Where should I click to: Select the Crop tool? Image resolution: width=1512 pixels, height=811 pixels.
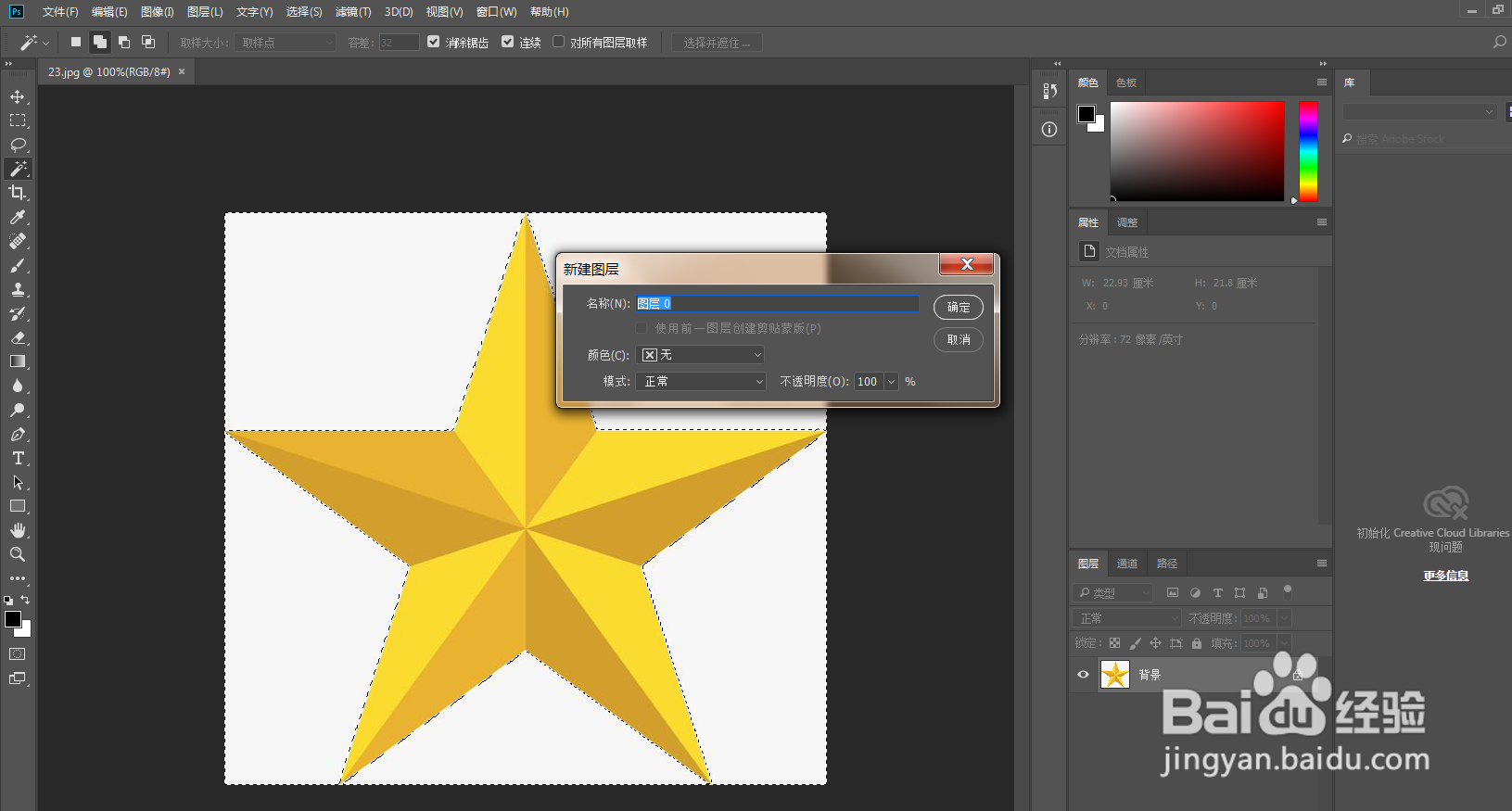pyautogui.click(x=18, y=193)
